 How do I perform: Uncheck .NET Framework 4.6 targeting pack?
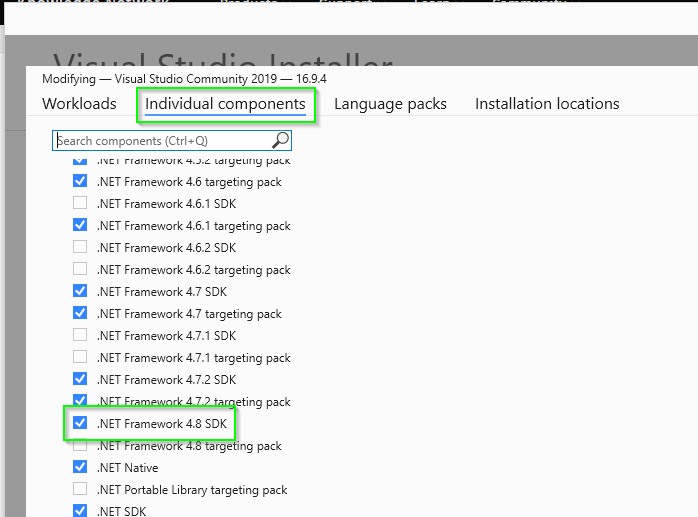[x=80, y=181]
